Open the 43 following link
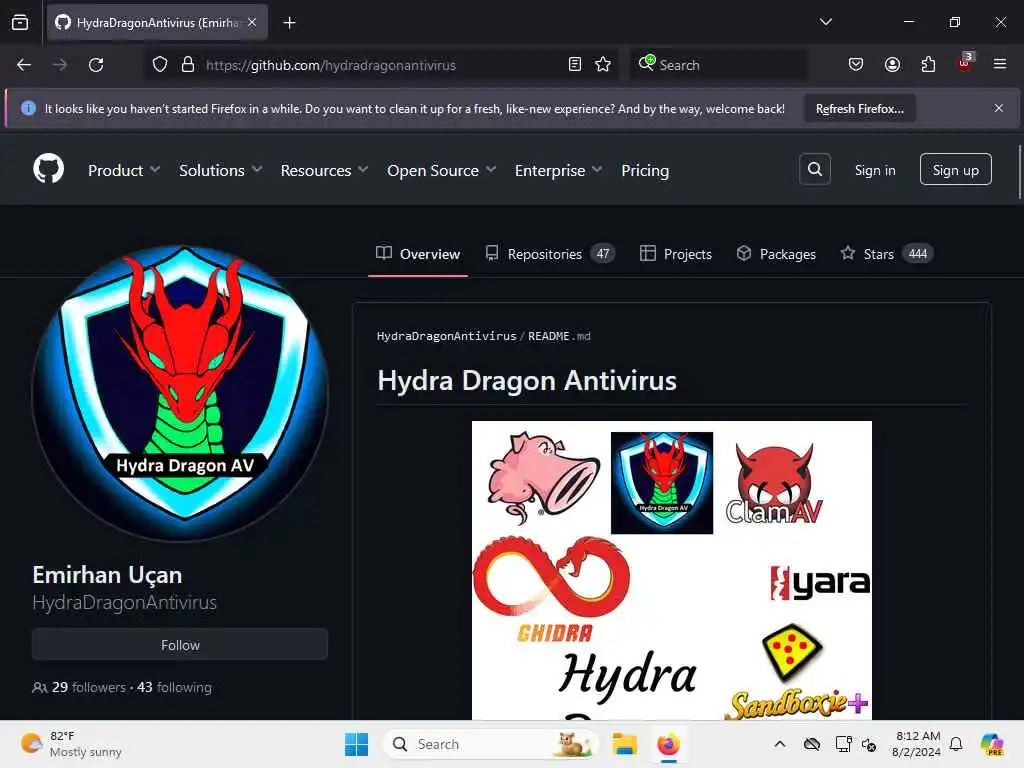Viewport: 1024px width, 768px height. point(174,687)
